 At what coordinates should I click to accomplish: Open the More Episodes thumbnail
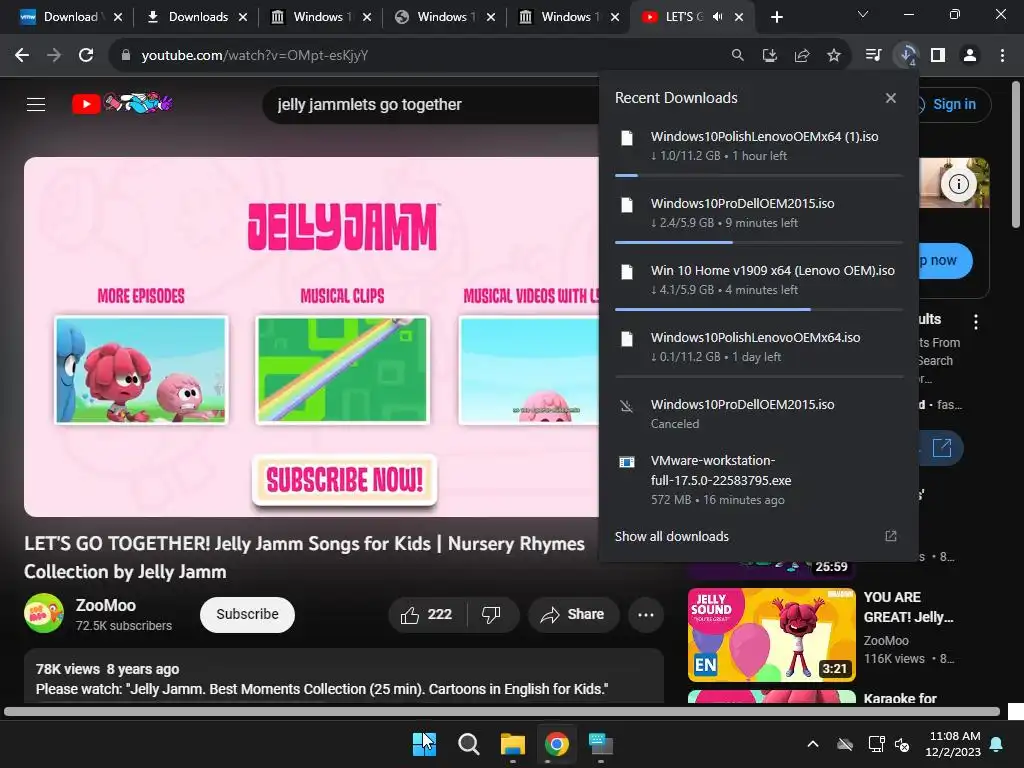141,370
